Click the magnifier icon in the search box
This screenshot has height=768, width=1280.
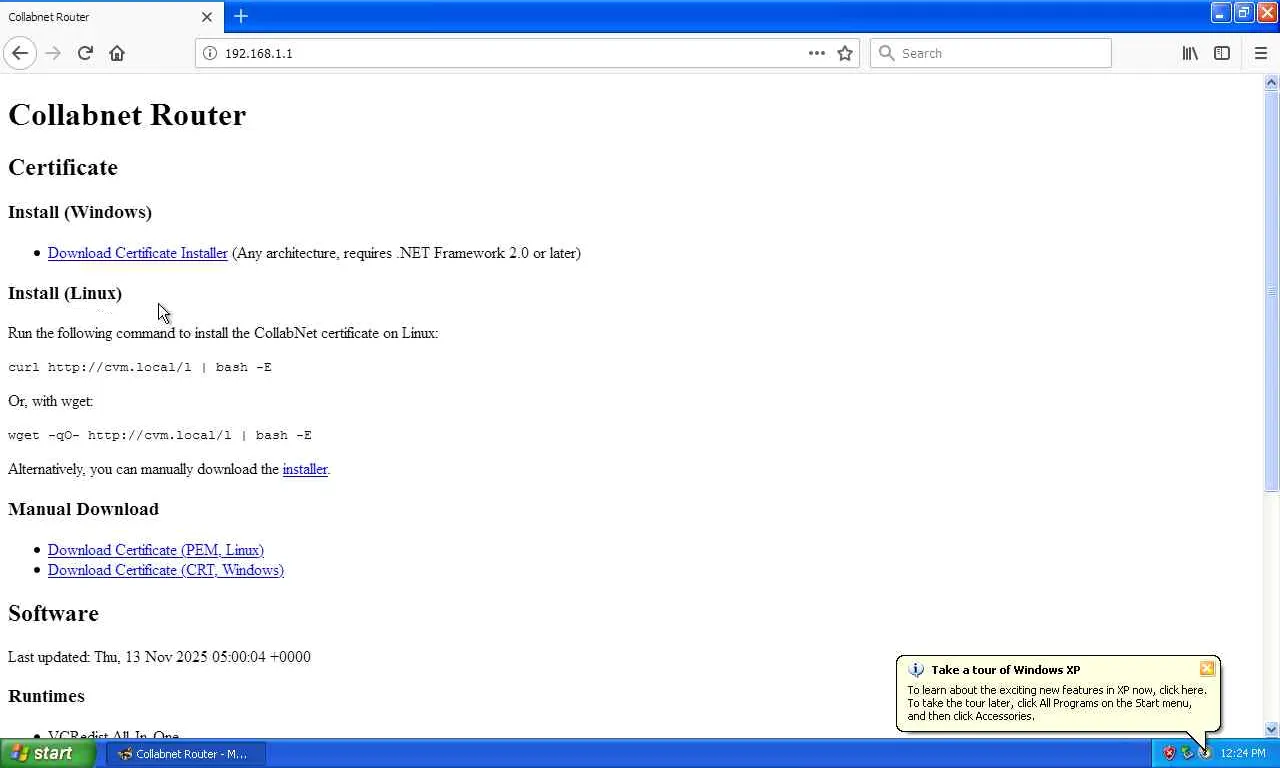[886, 53]
